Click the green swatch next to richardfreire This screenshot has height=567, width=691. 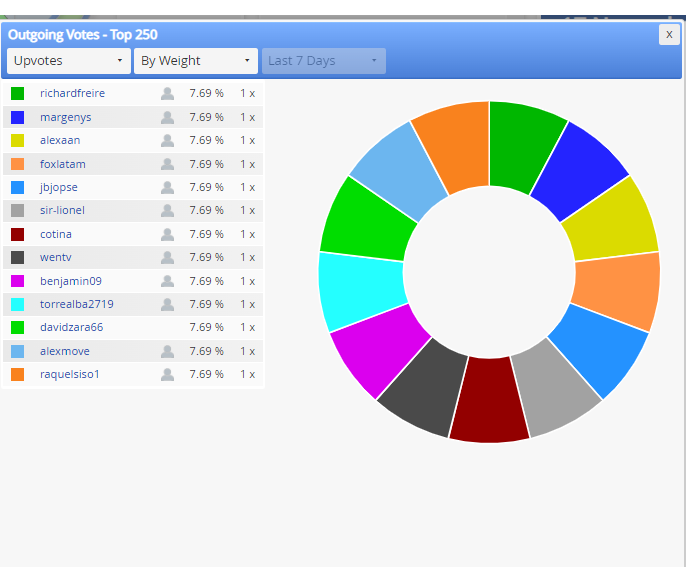pos(18,93)
